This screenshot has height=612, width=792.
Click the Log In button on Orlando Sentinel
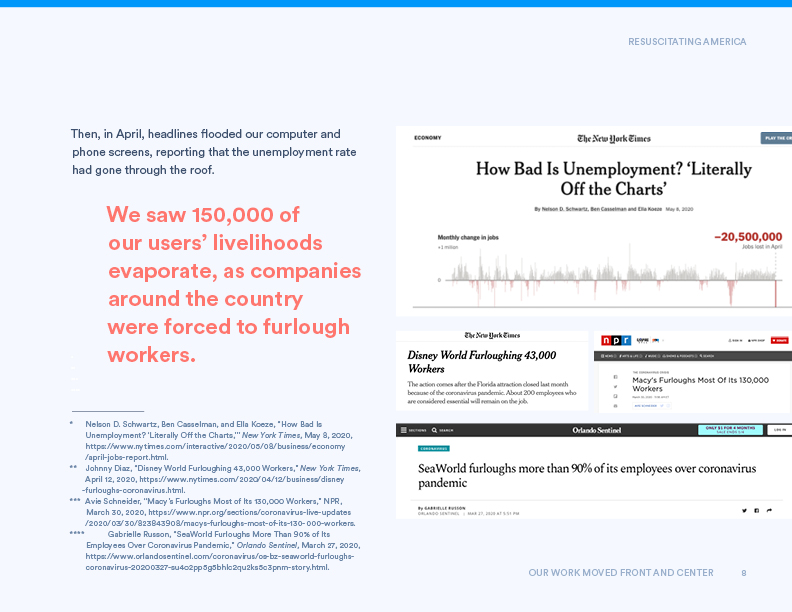[780, 430]
